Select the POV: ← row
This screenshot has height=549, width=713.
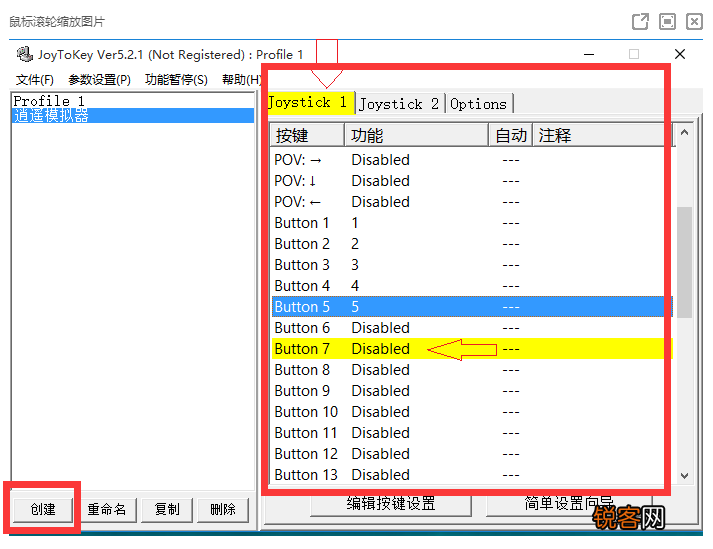pos(472,202)
